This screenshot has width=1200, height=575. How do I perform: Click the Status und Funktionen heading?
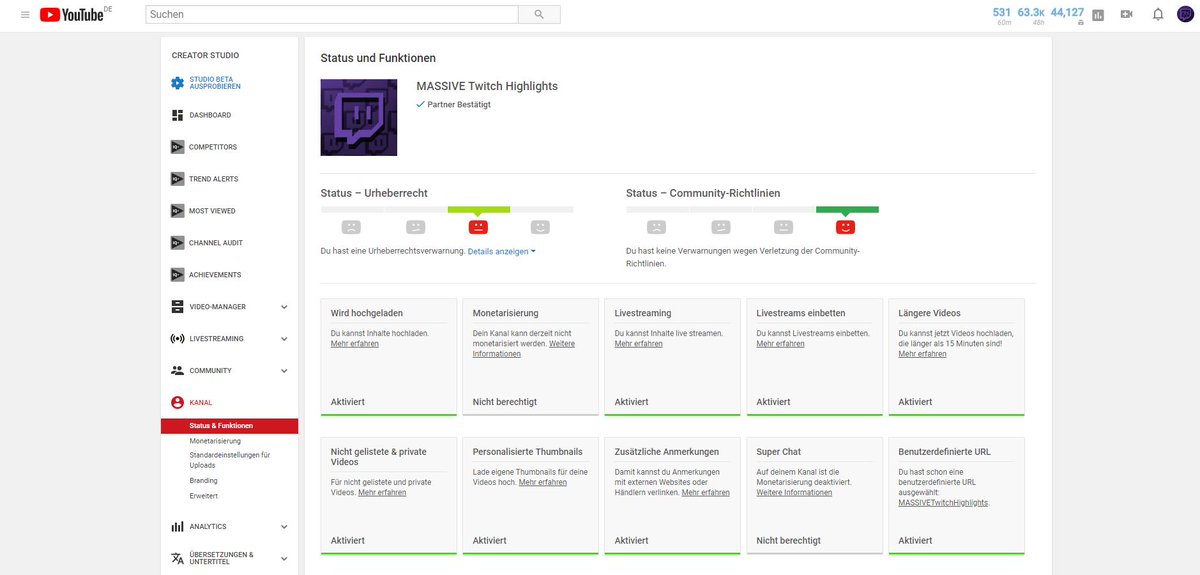[x=378, y=58]
